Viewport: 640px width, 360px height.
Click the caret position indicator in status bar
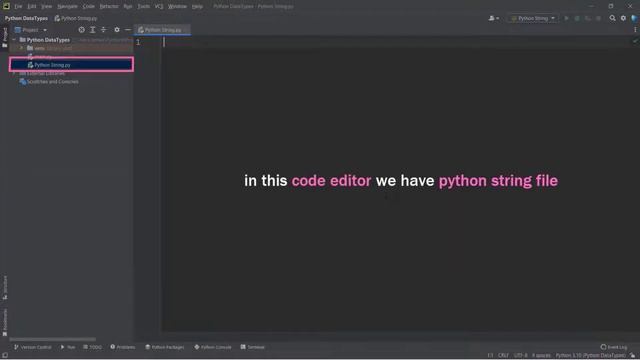coord(490,356)
